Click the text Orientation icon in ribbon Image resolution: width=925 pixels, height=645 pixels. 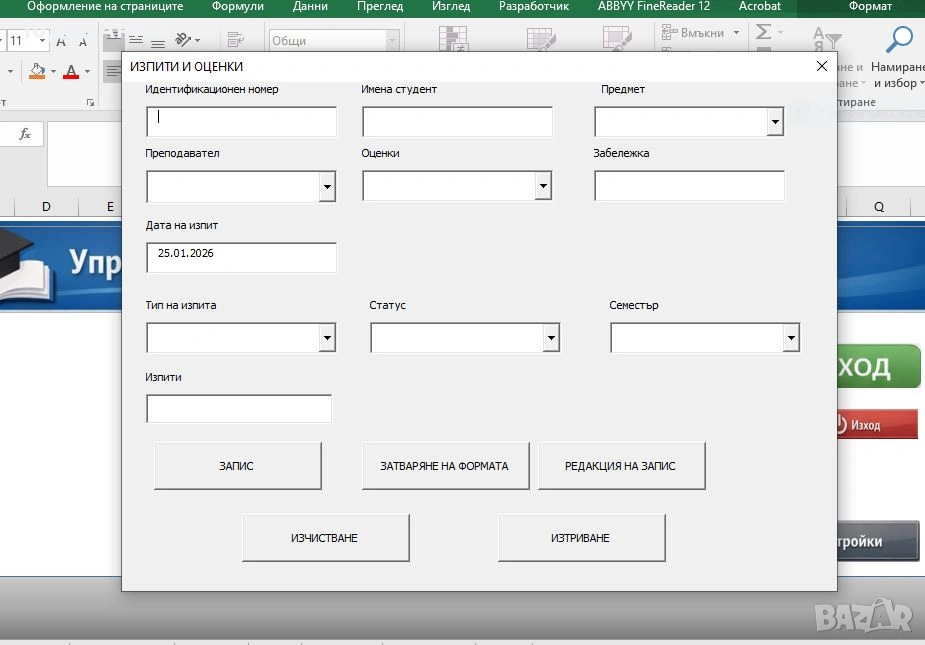pyautogui.click(x=184, y=40)
